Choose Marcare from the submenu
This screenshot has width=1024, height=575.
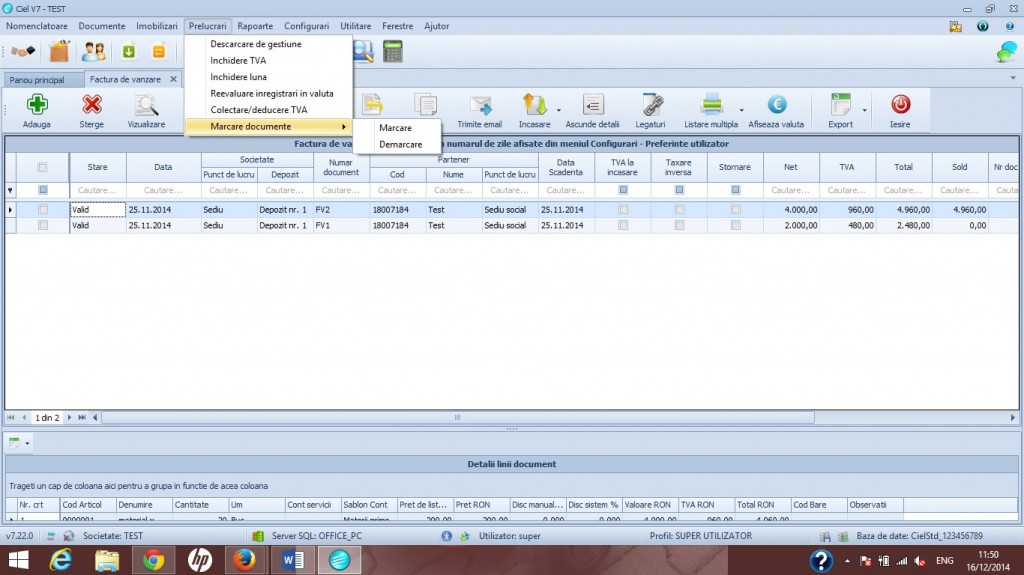tap(395, 128)
